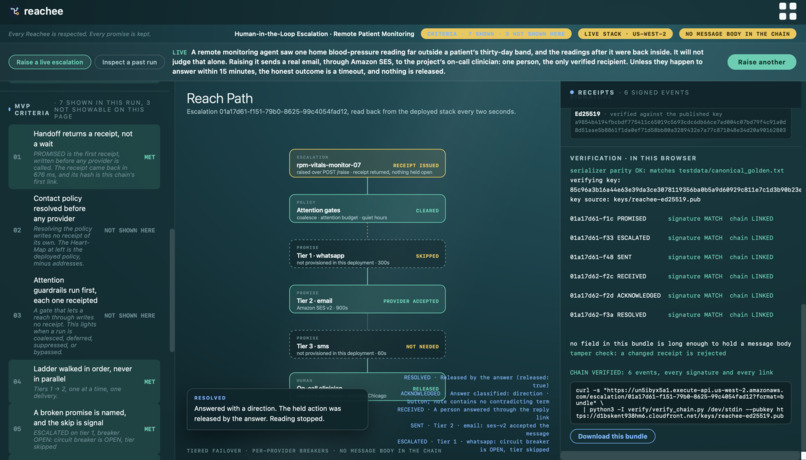
Task: Open criterion 02 Contact policy resolved
Action: click(84, 230)
